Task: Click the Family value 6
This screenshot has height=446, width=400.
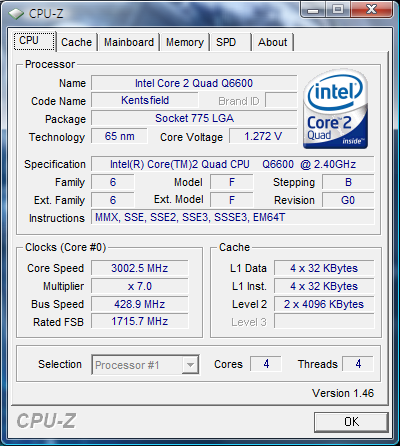Action: [x=113, y=182]
